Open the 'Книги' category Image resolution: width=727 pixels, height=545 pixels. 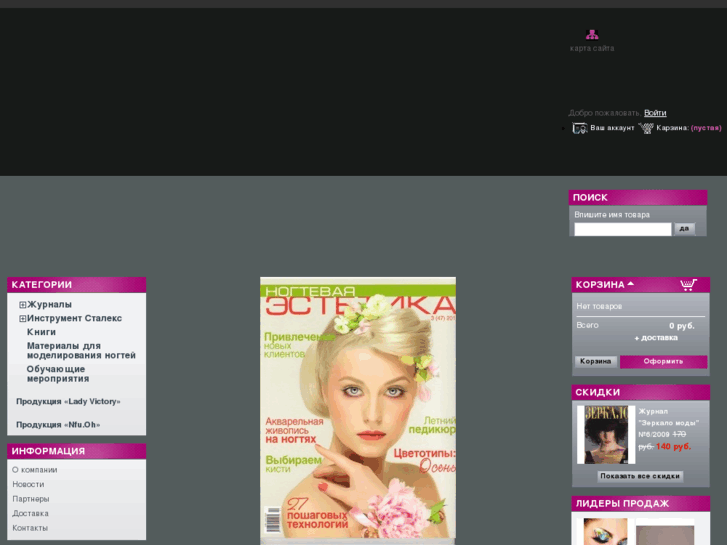pyautogui.click(x=41, y=332)
